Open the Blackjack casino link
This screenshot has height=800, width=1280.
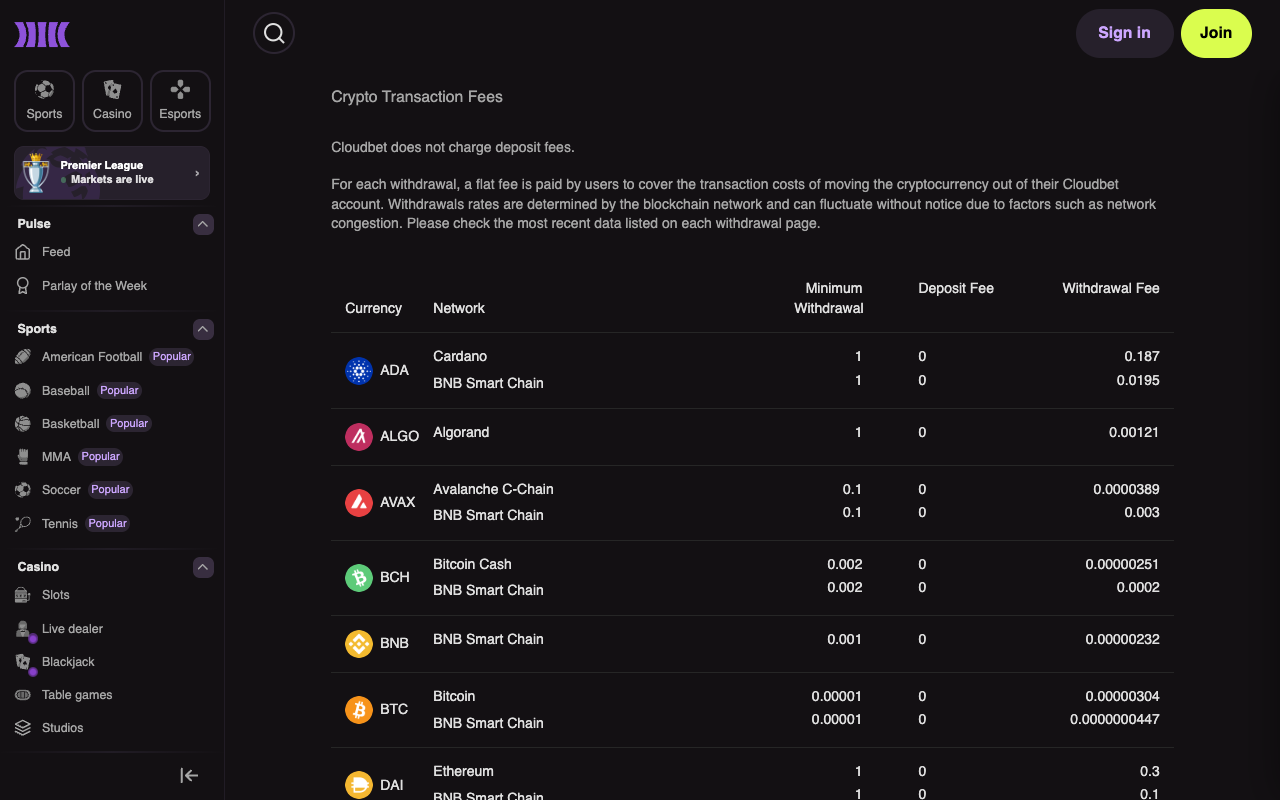tap(68, 662)
